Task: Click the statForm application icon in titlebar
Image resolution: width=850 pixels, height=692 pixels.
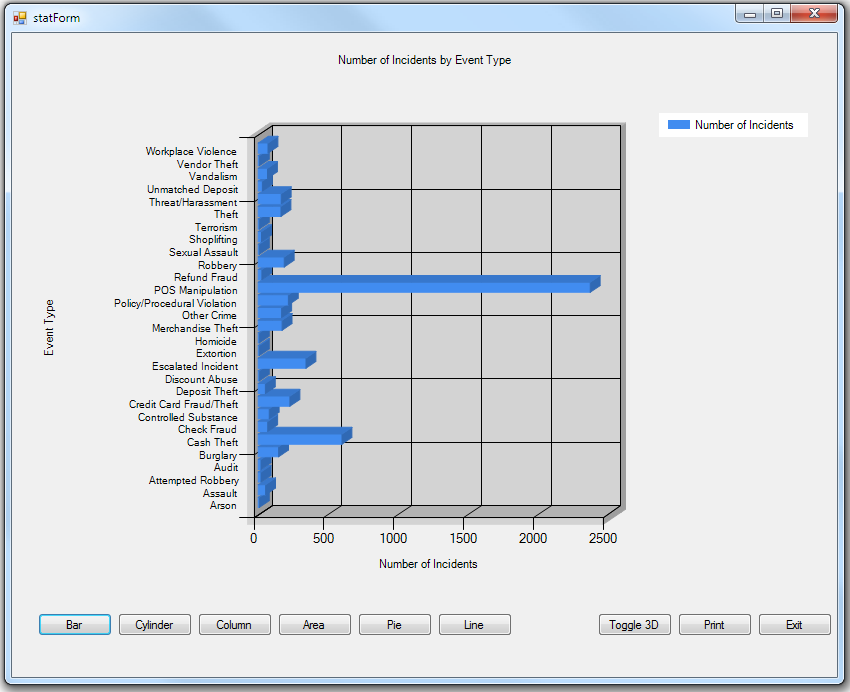Action: pos(18,17)
